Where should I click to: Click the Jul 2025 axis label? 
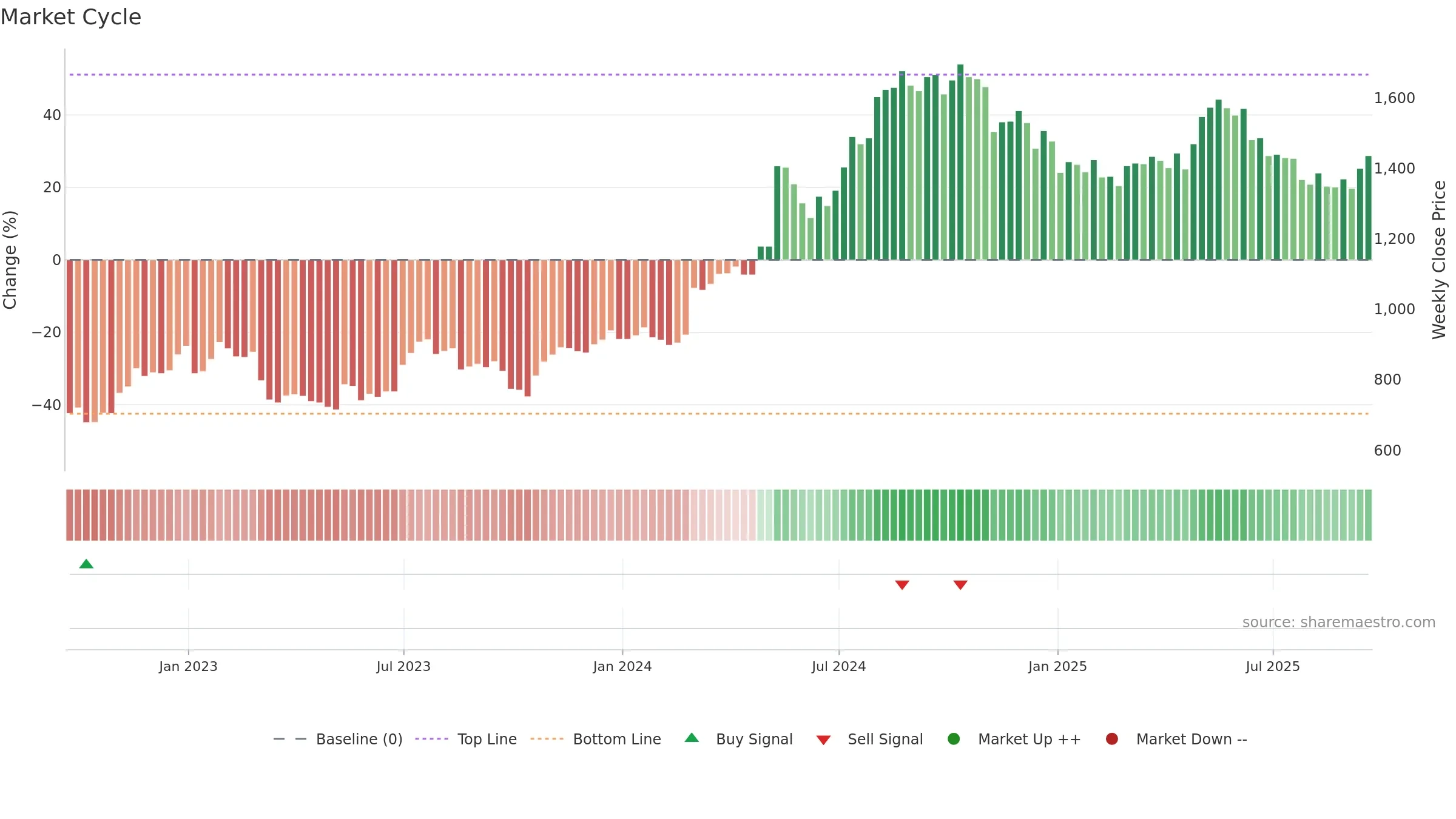pos(1273,667)
